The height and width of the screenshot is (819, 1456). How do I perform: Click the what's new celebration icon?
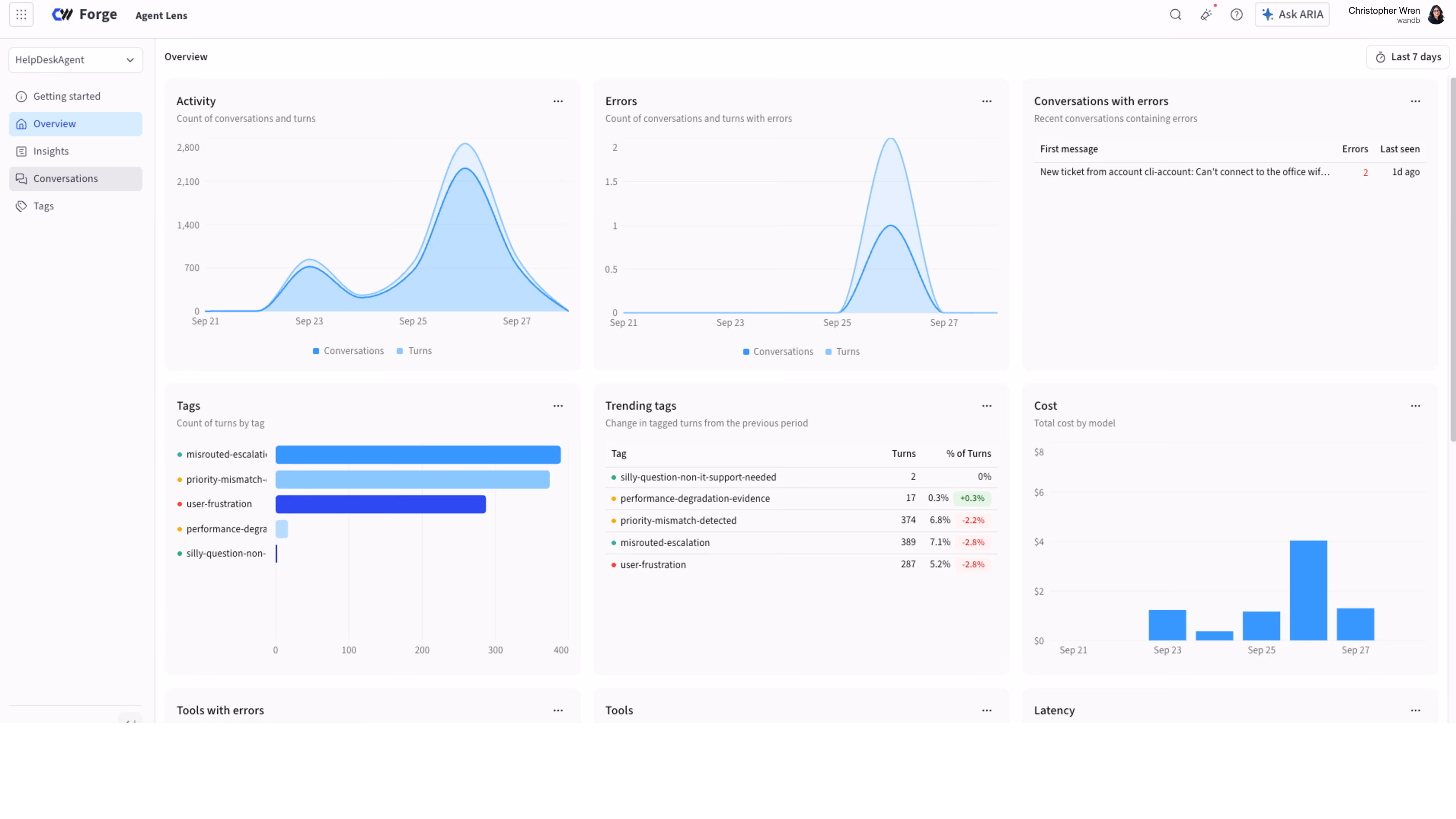[x=1206, y=15]
